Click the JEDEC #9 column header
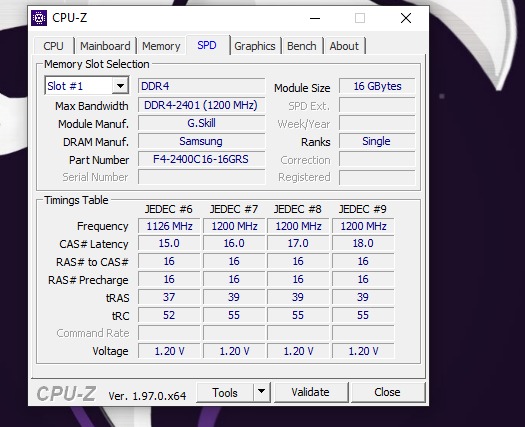 363,209
